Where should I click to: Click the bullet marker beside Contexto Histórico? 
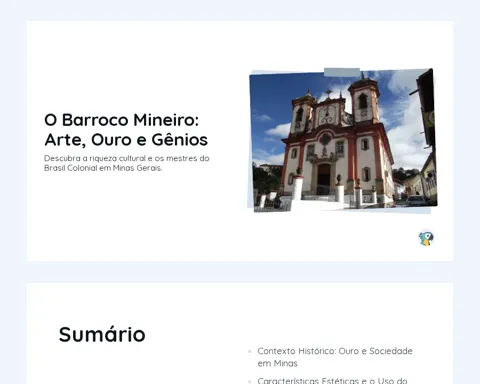tap(250, 351)
